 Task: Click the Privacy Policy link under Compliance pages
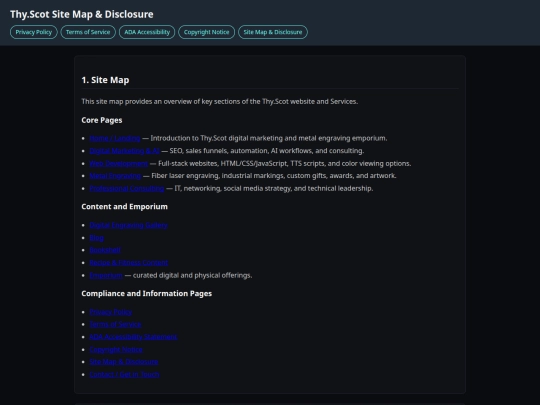(x=111, y=312)
